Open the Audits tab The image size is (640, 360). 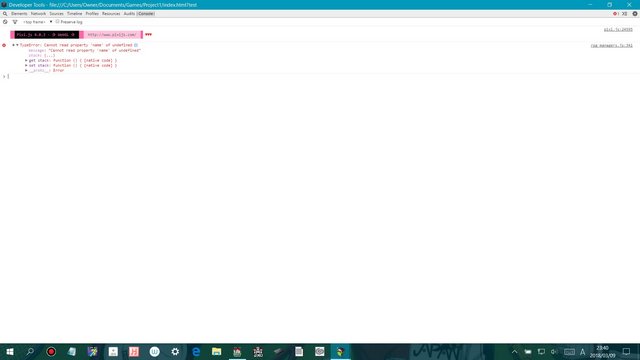tap(129, 13)
